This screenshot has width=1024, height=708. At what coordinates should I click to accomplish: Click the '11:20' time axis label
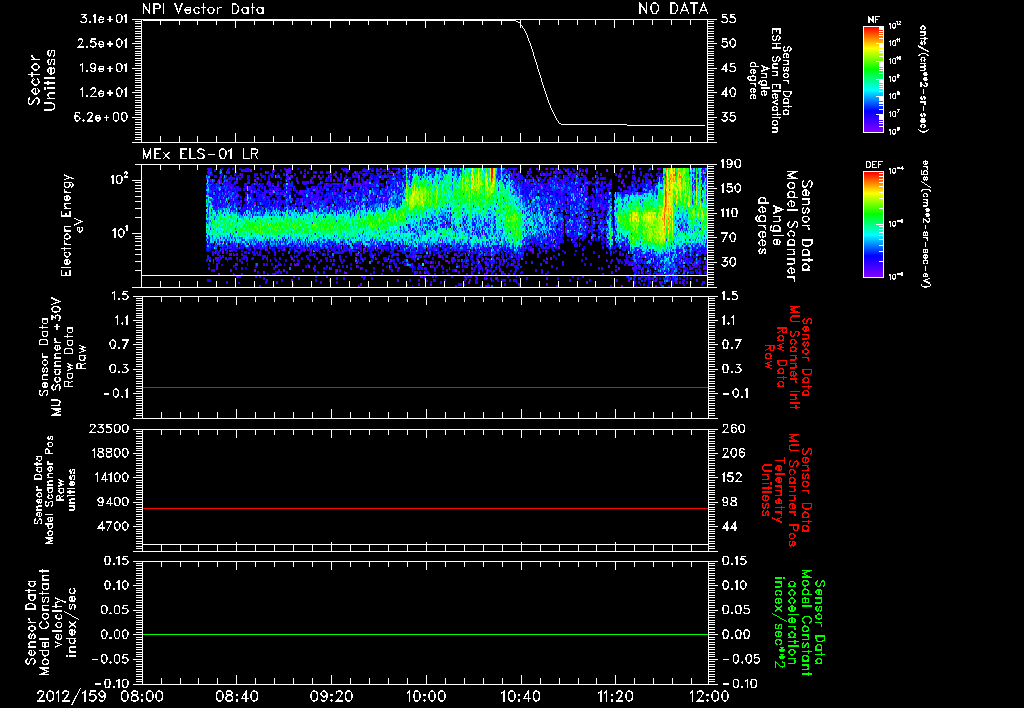615,696
